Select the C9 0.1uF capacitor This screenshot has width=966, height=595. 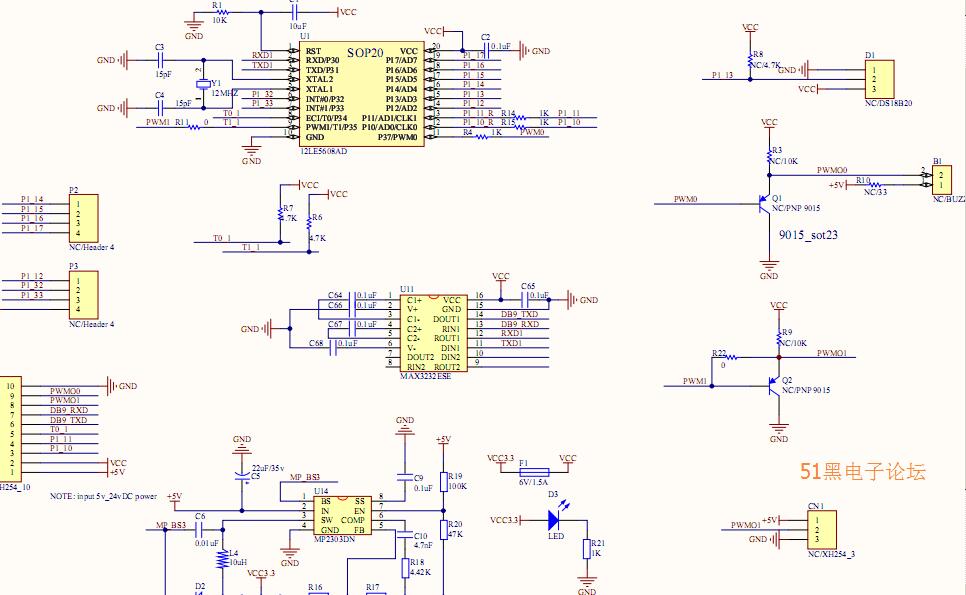click(405, 477)
